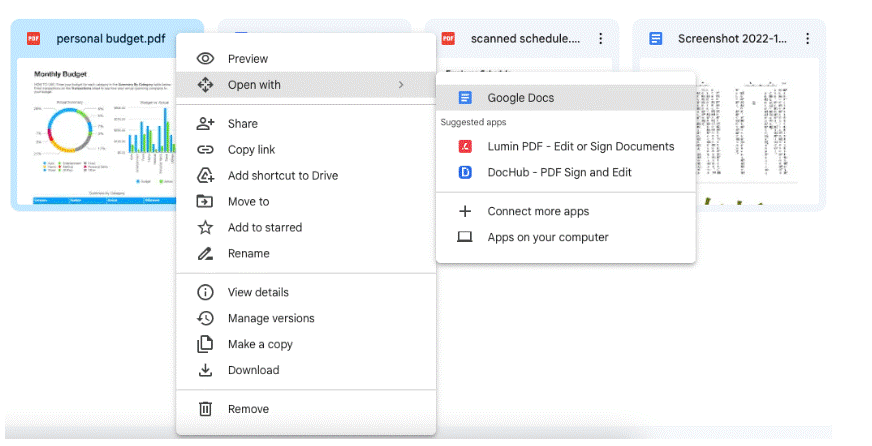Click the plus icon for Connect more apps
This screenshot has width=872, height=446.
point(465,211)
